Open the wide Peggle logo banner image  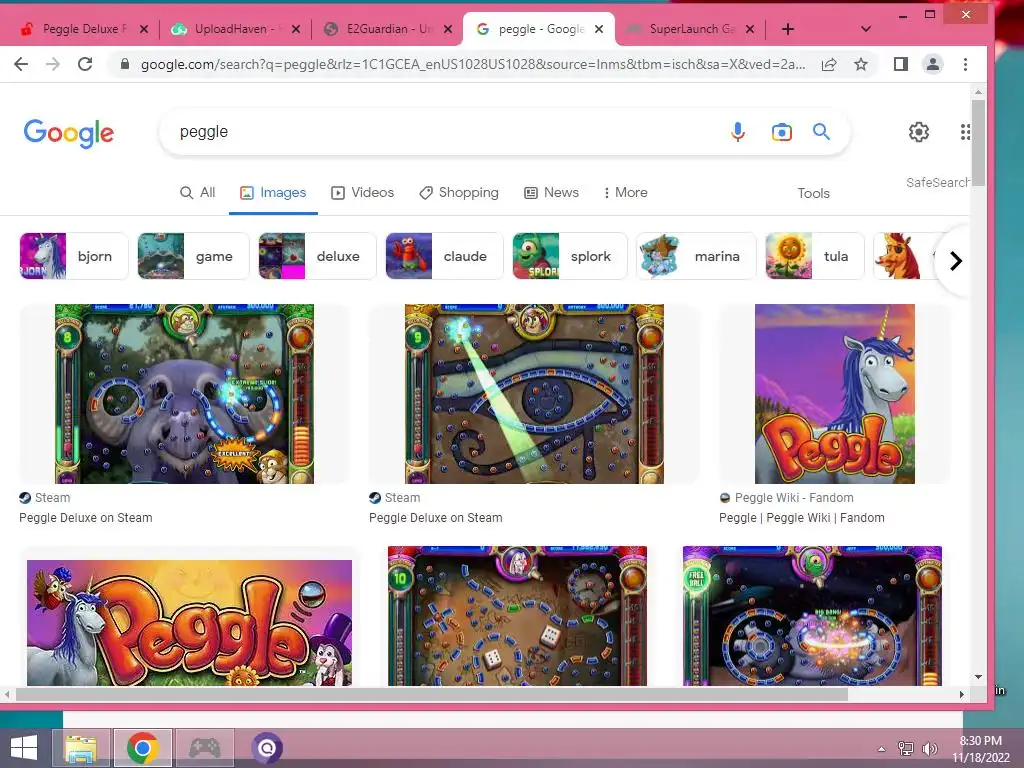(x=189, y=622)
